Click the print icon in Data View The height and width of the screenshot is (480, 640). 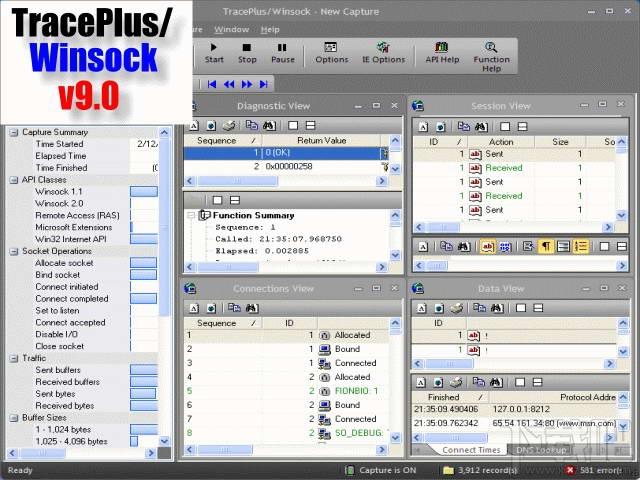point(457,308)
